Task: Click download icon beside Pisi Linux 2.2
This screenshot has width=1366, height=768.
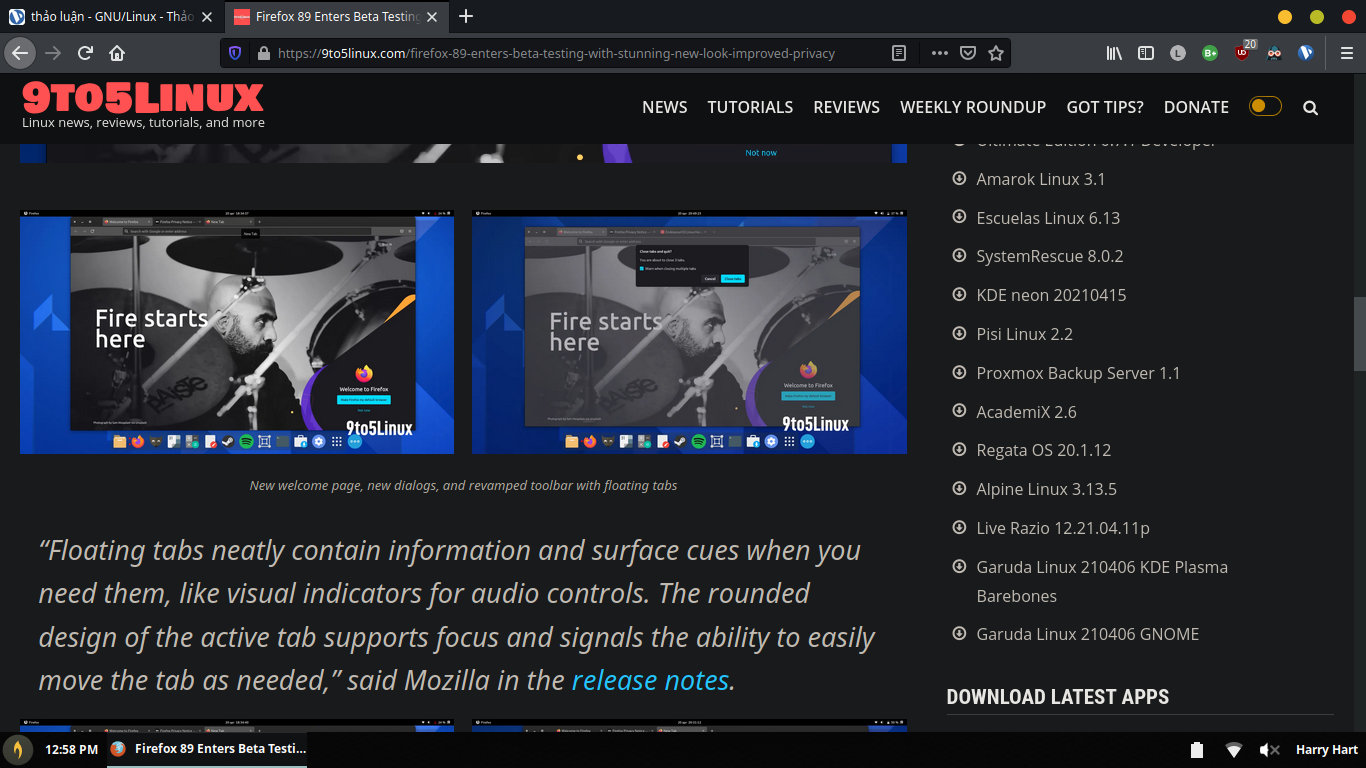Action: [x=958, y=333]
